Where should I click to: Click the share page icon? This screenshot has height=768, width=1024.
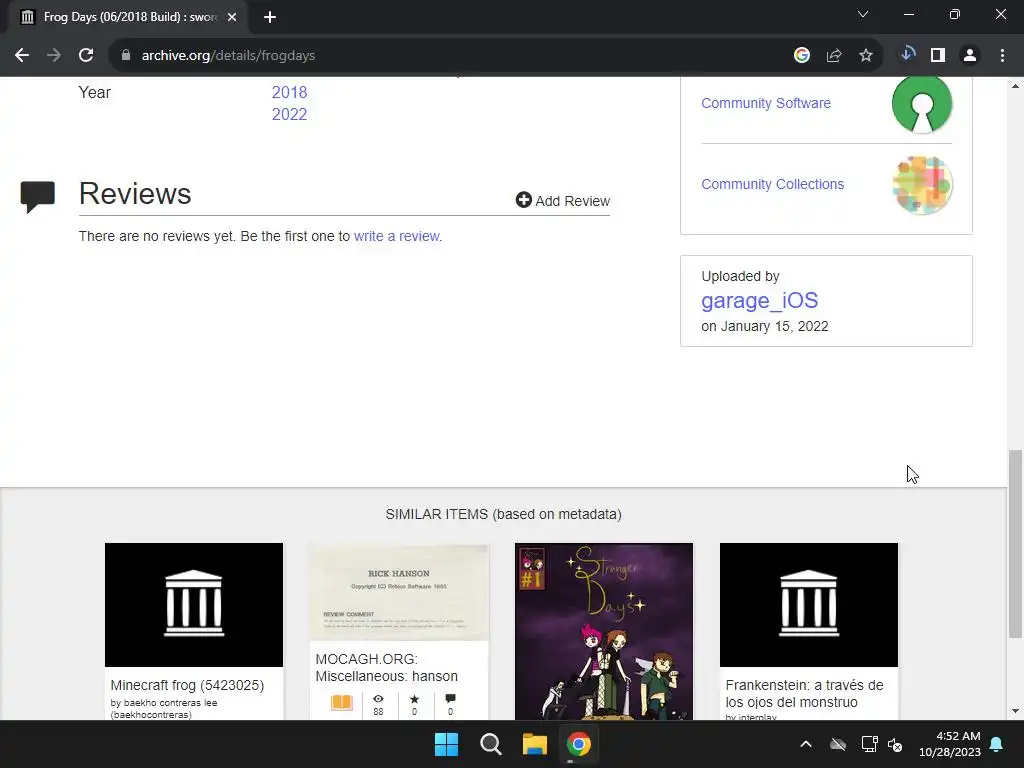[834, 56]
